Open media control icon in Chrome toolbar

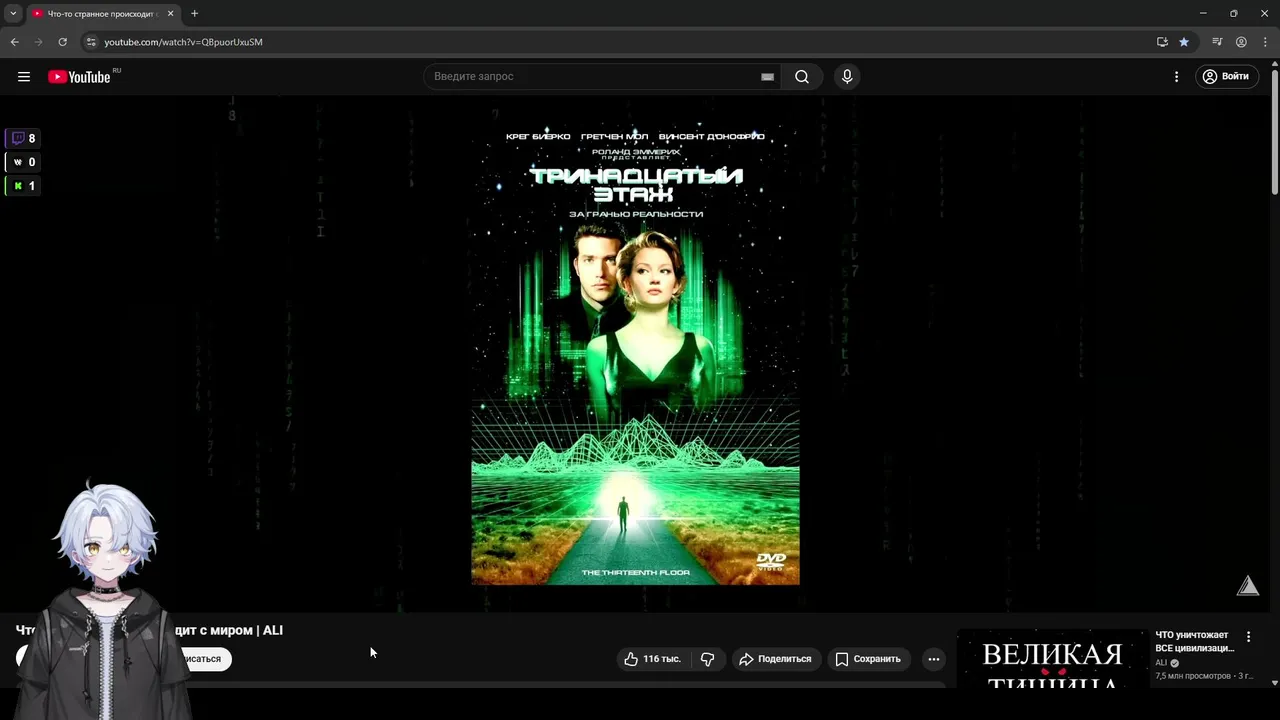1217,42
